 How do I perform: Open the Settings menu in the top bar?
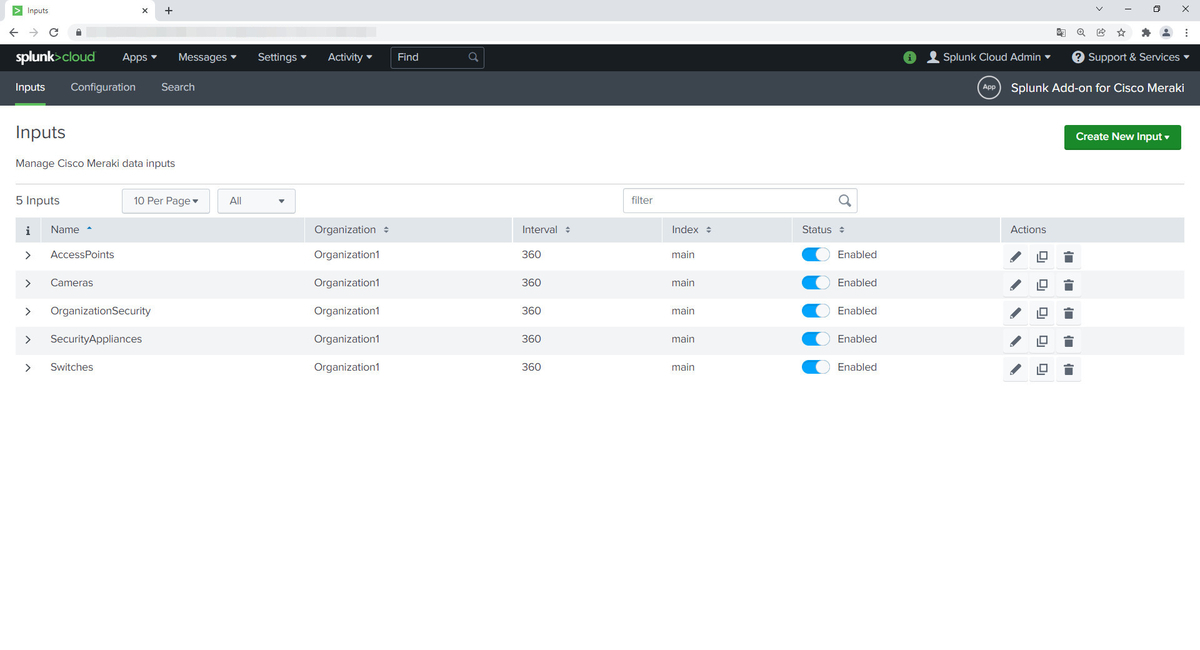[x=281, y=57]
